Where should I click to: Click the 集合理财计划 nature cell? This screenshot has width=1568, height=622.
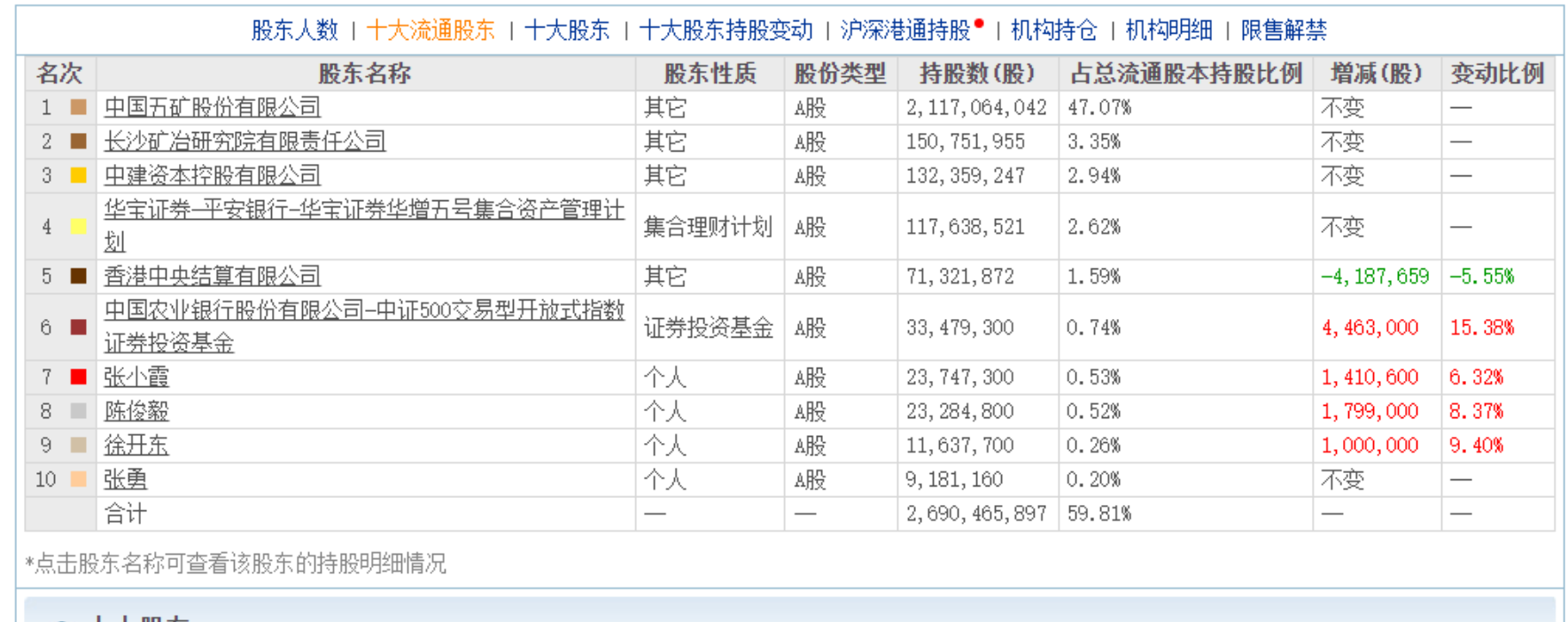coord(708,227)
